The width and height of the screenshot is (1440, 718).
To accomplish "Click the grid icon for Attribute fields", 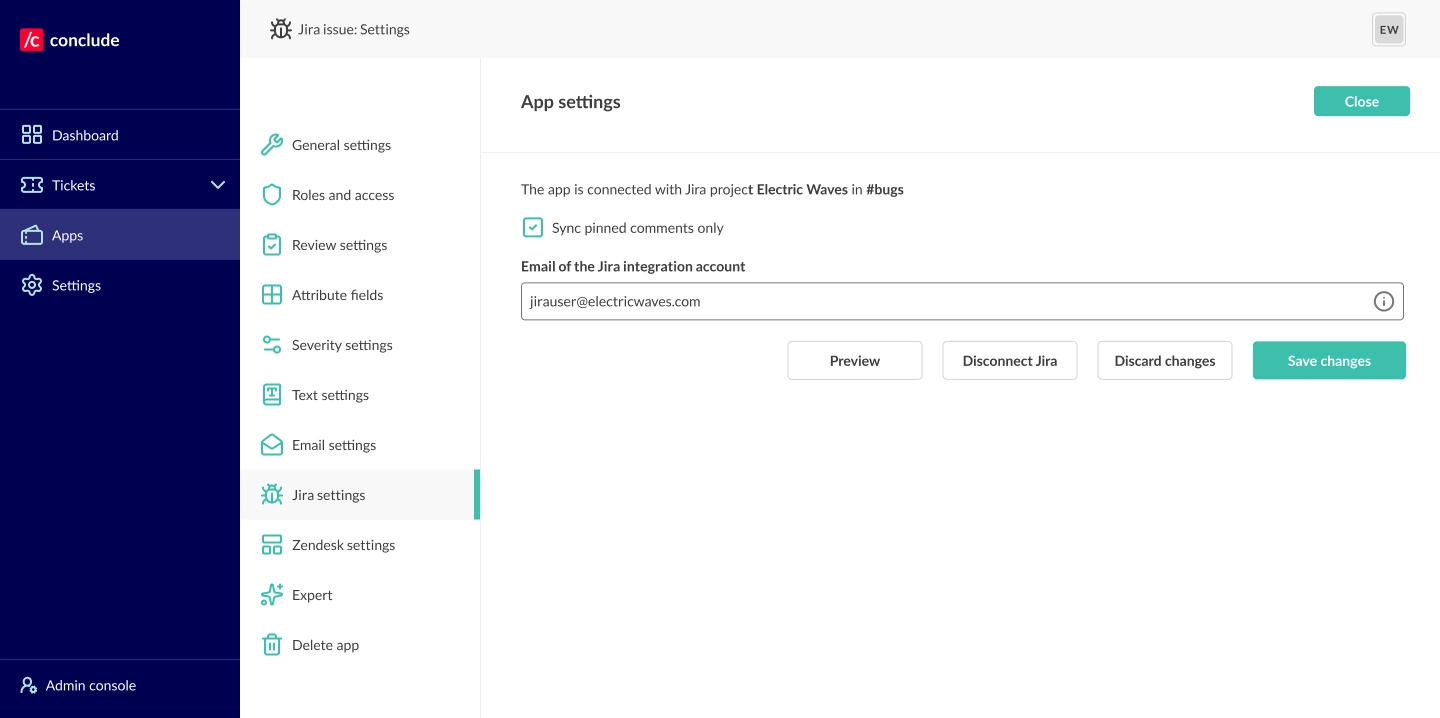I will (x=271, y=295).
